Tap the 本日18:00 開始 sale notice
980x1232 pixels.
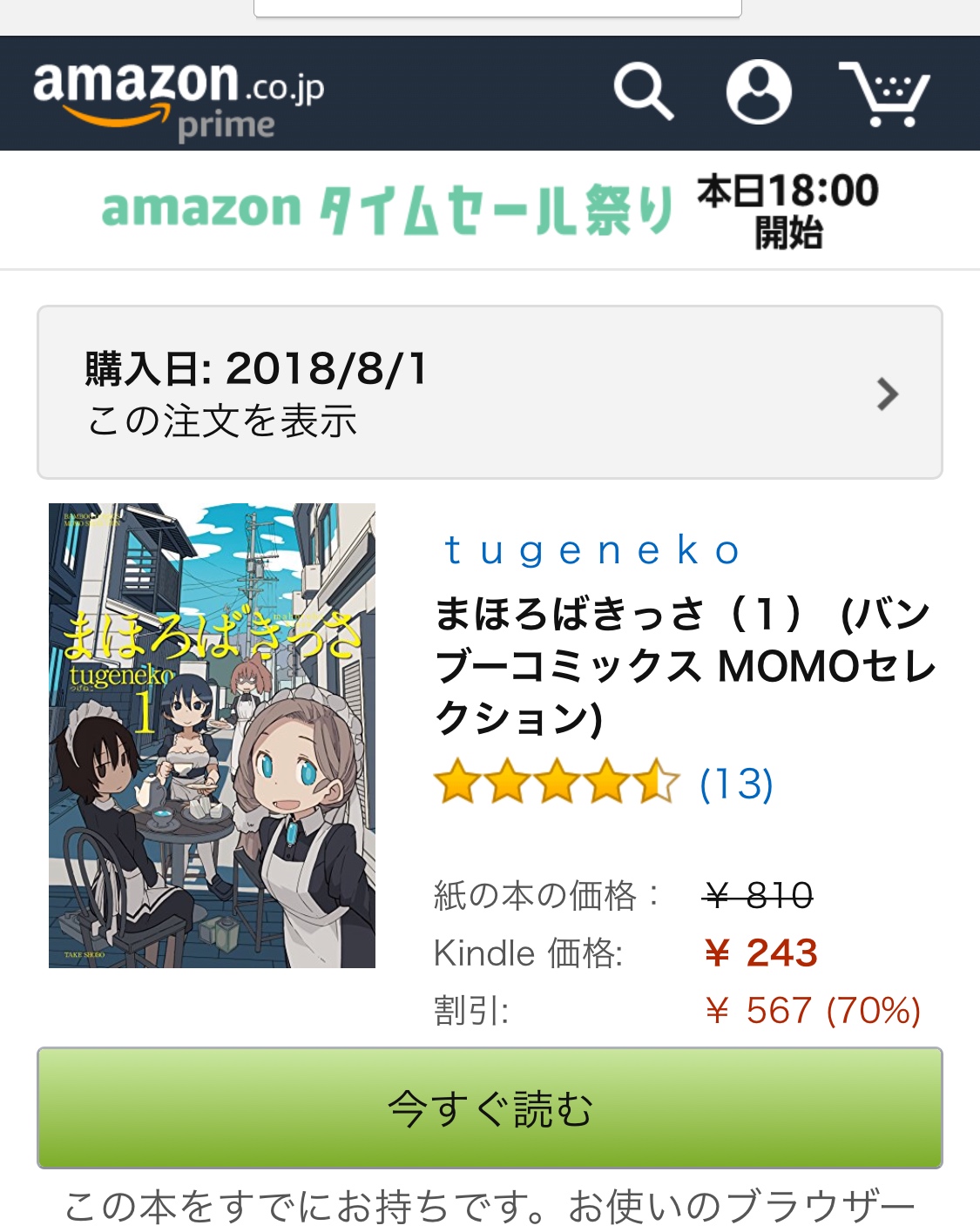pyautogui.click(x=787, y=211)
